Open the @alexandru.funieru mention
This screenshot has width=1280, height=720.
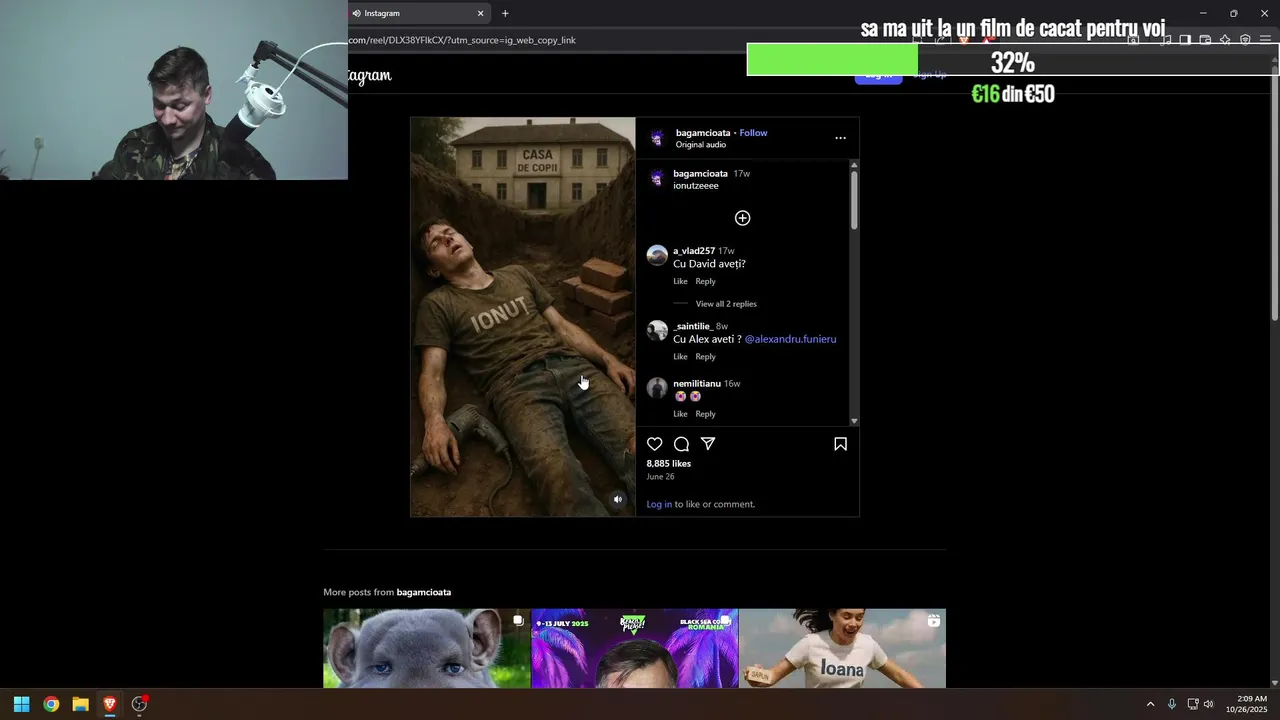click(790, 339)
